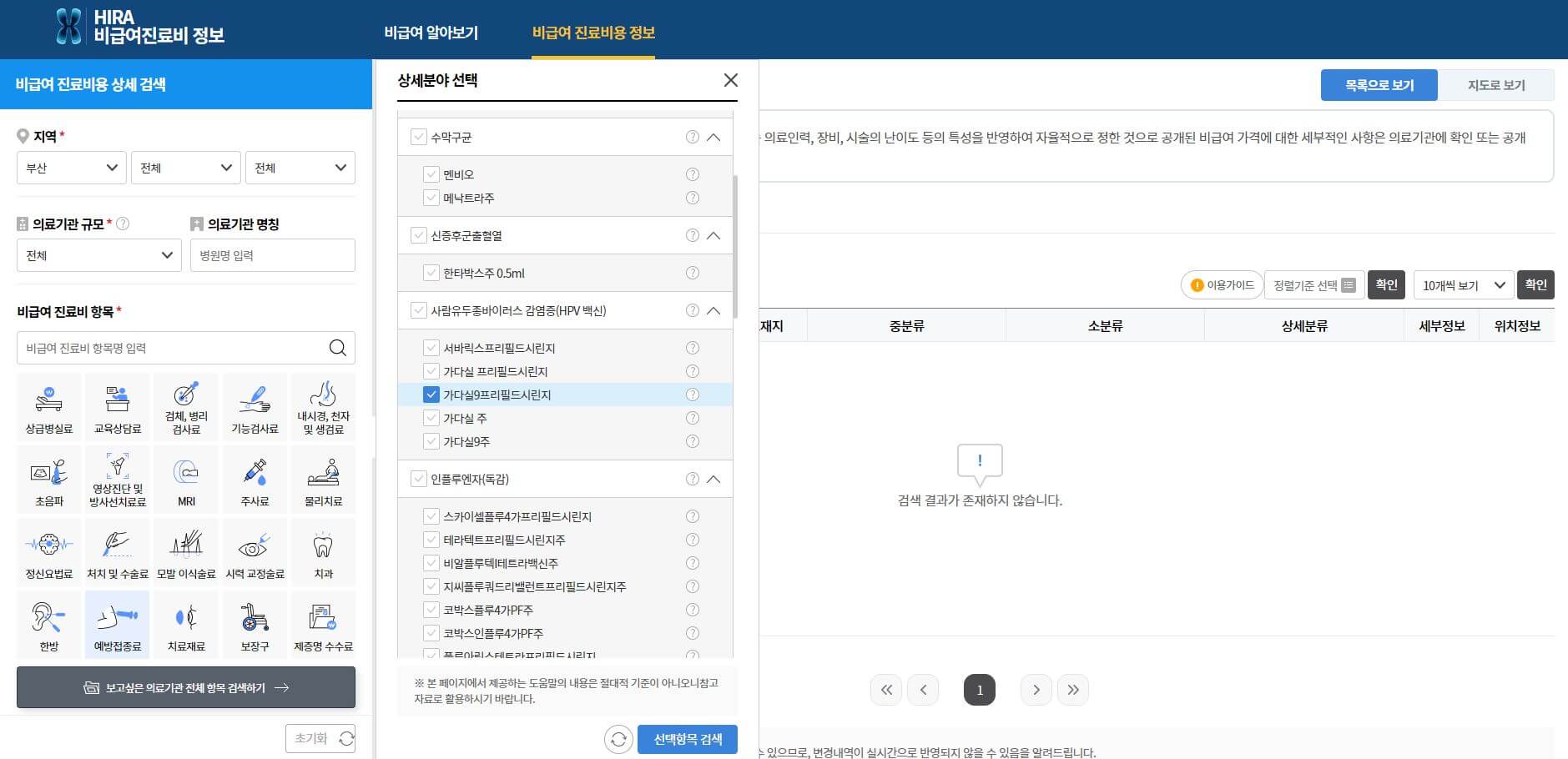Select the 물리치료 (physical therapy) category icon

point(323,479)
